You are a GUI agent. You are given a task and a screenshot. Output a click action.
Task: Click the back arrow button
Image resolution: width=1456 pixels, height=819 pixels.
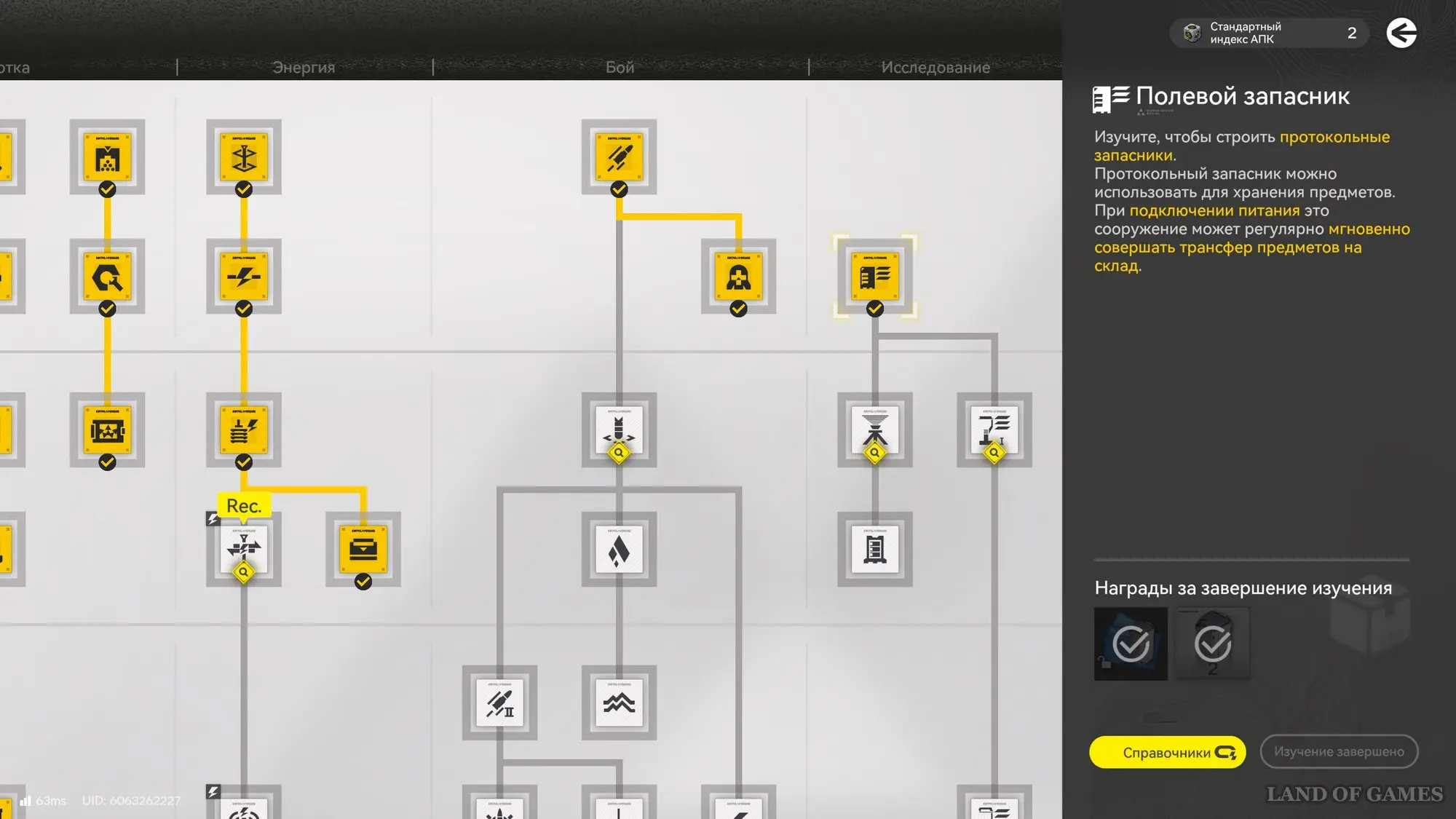[1401, 33]
